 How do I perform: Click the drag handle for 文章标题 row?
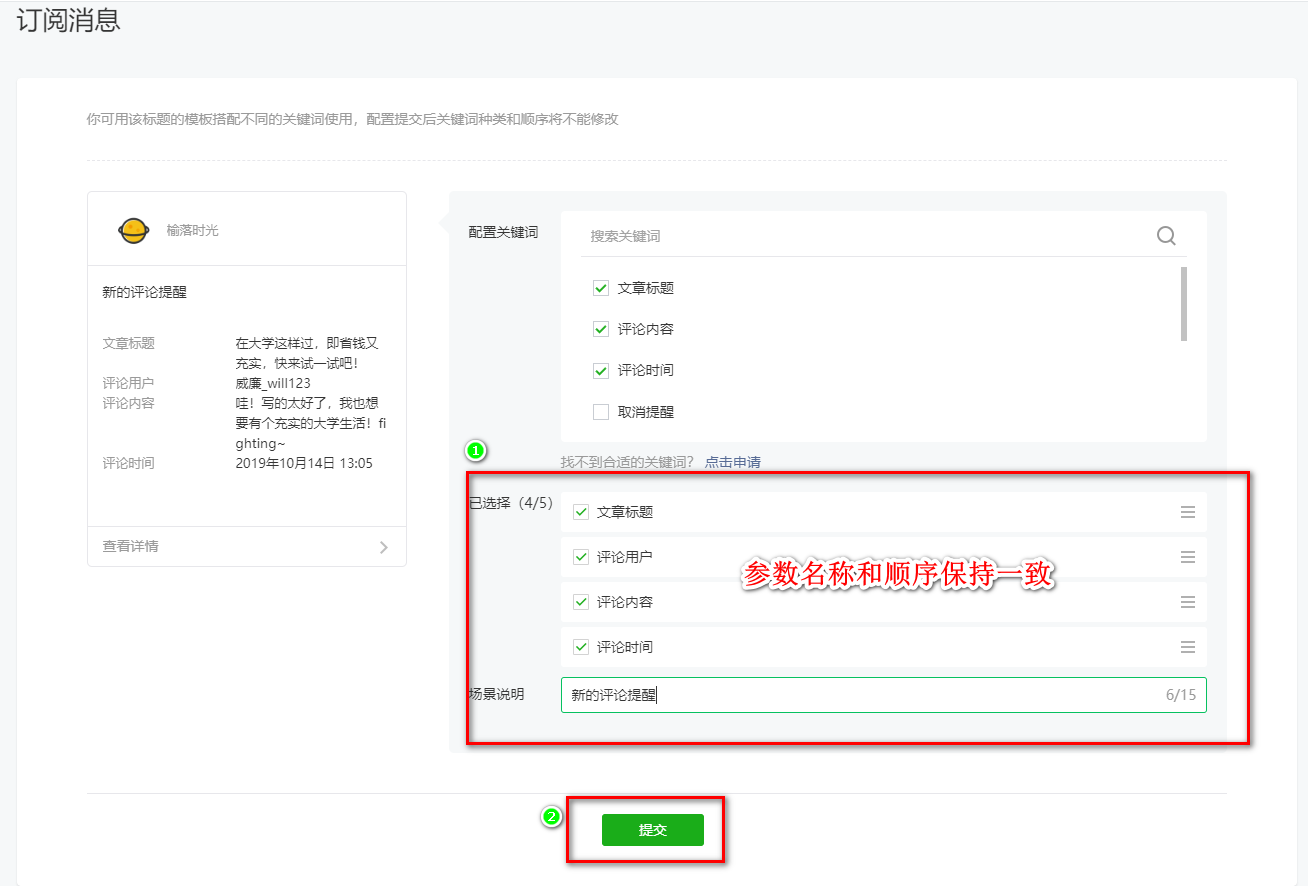pyautogui.click(x=1187, y=512)
